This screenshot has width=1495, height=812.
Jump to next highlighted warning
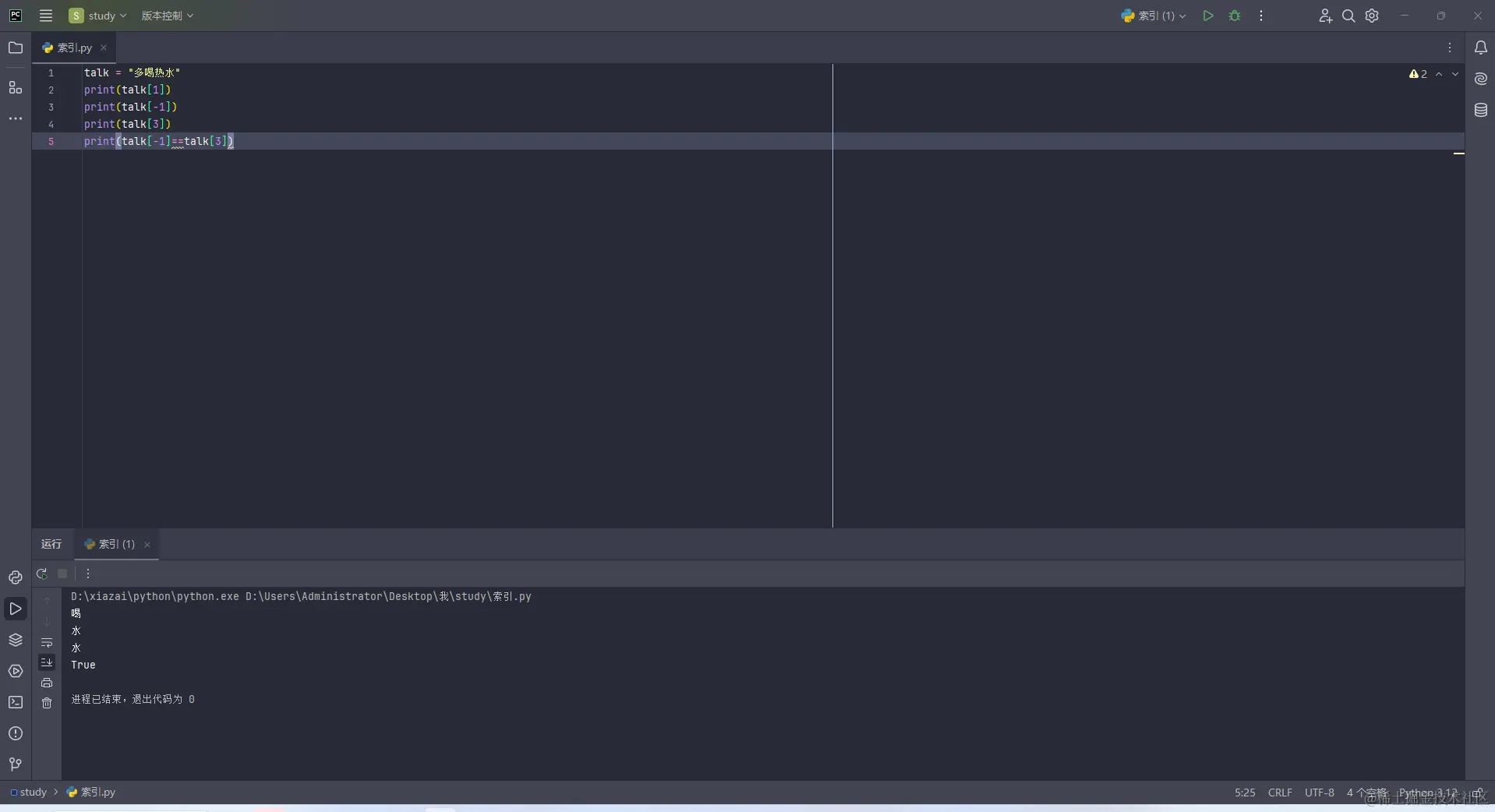1455,74
